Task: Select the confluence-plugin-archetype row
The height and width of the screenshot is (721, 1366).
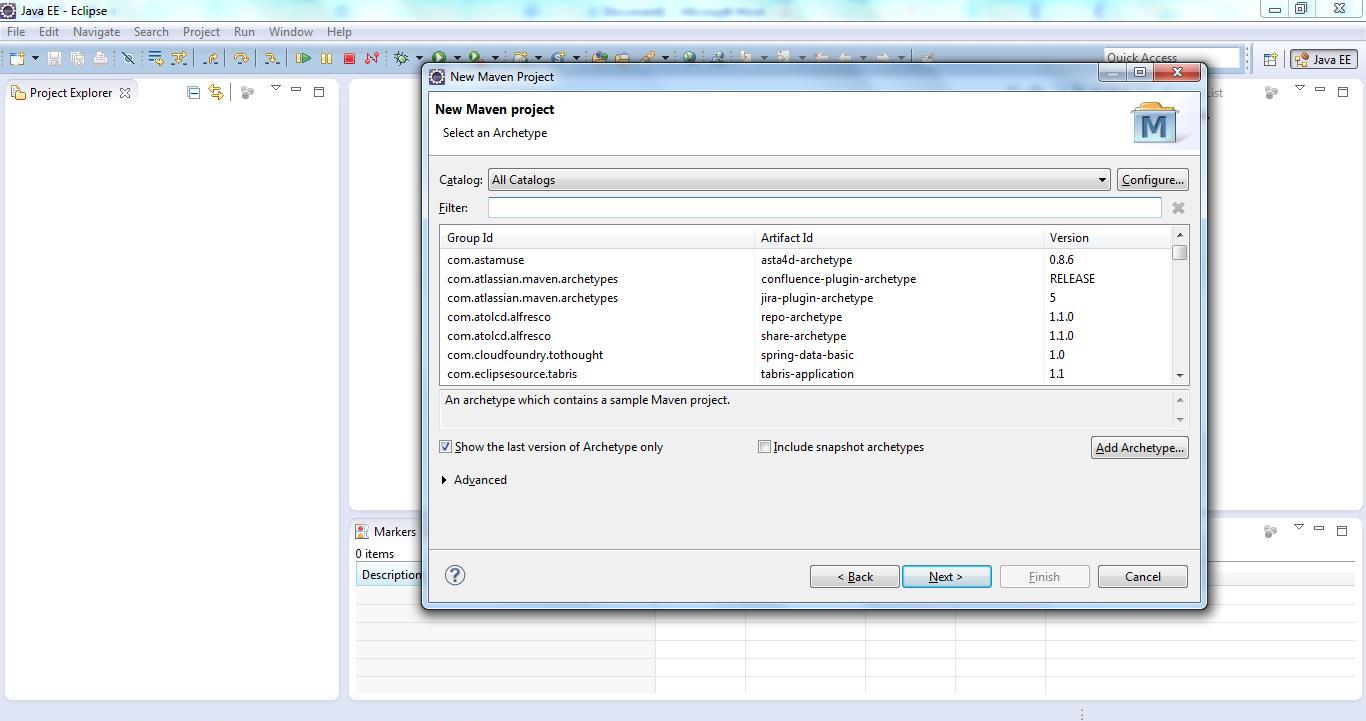Action: 805,279
